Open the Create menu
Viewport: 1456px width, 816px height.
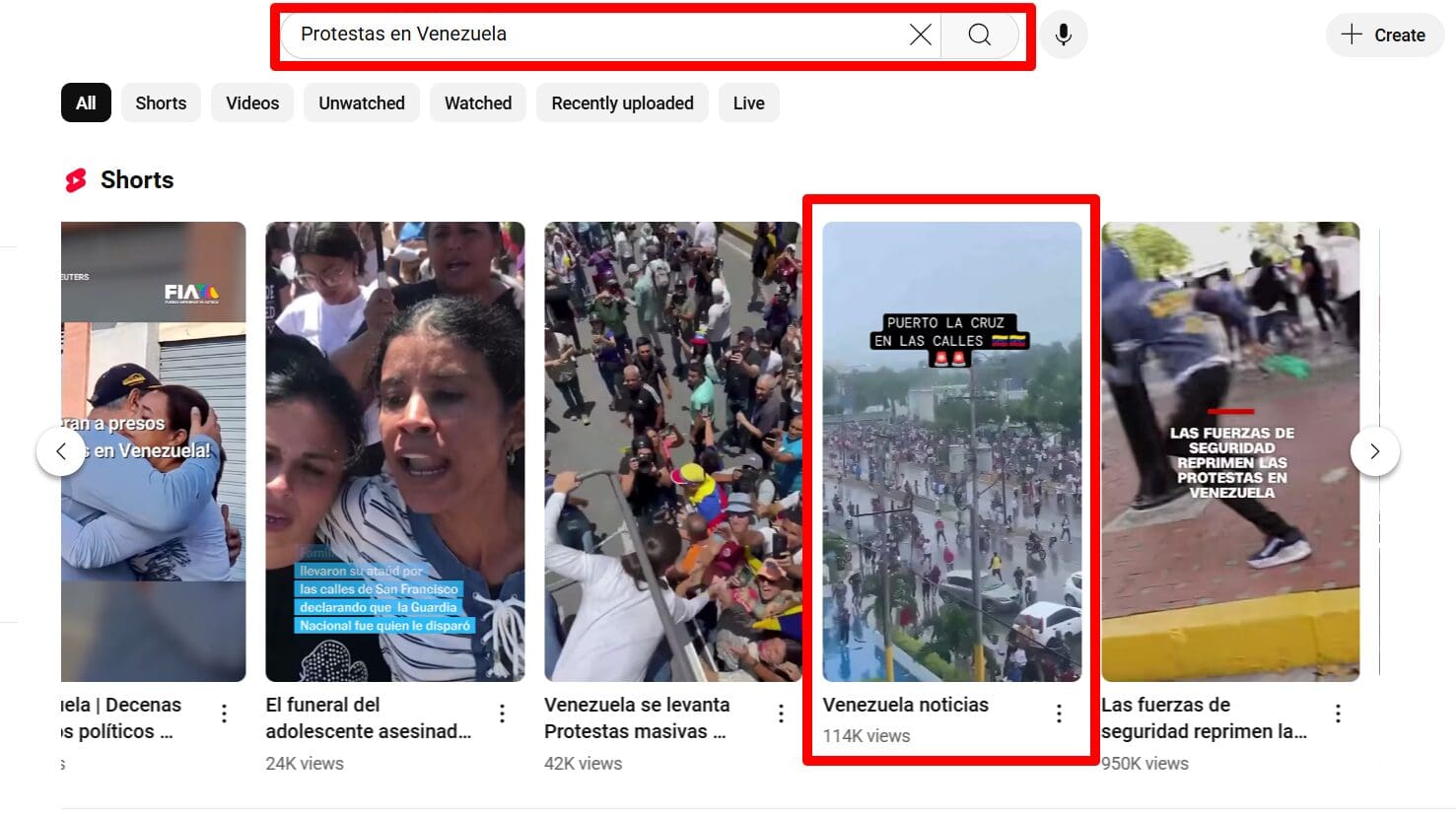[x=1384, y=34]
